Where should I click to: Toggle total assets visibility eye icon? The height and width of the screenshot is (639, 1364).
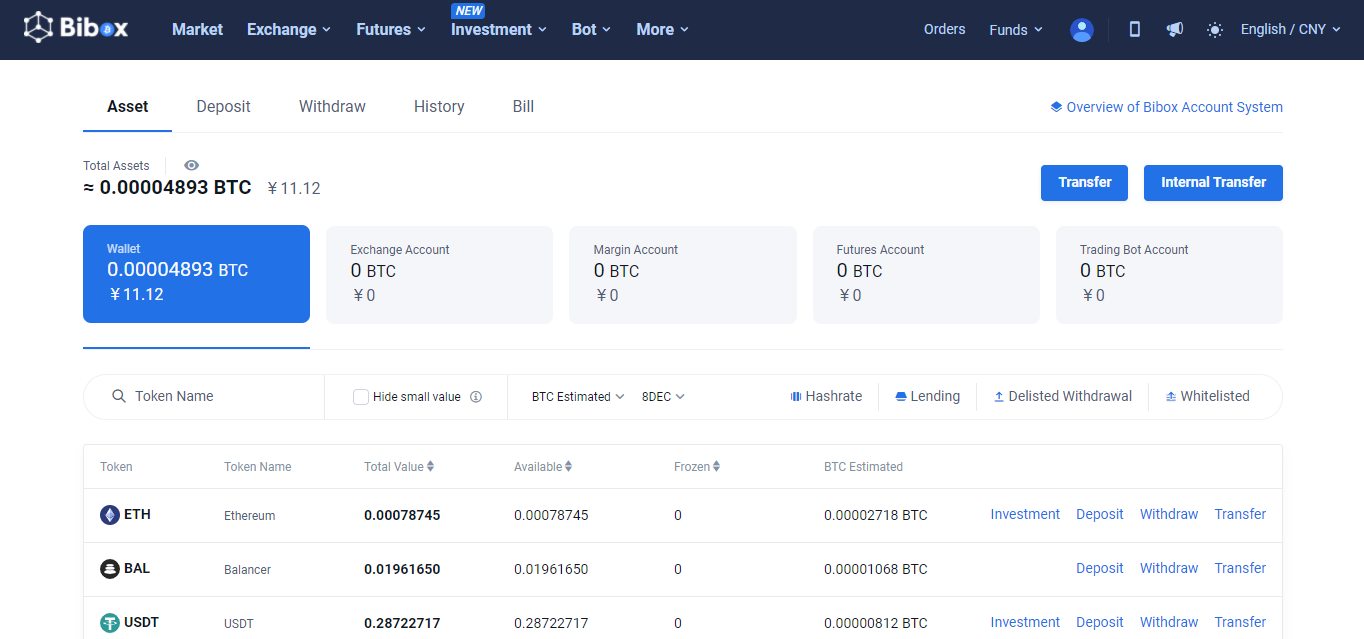[x=191, y=166]
